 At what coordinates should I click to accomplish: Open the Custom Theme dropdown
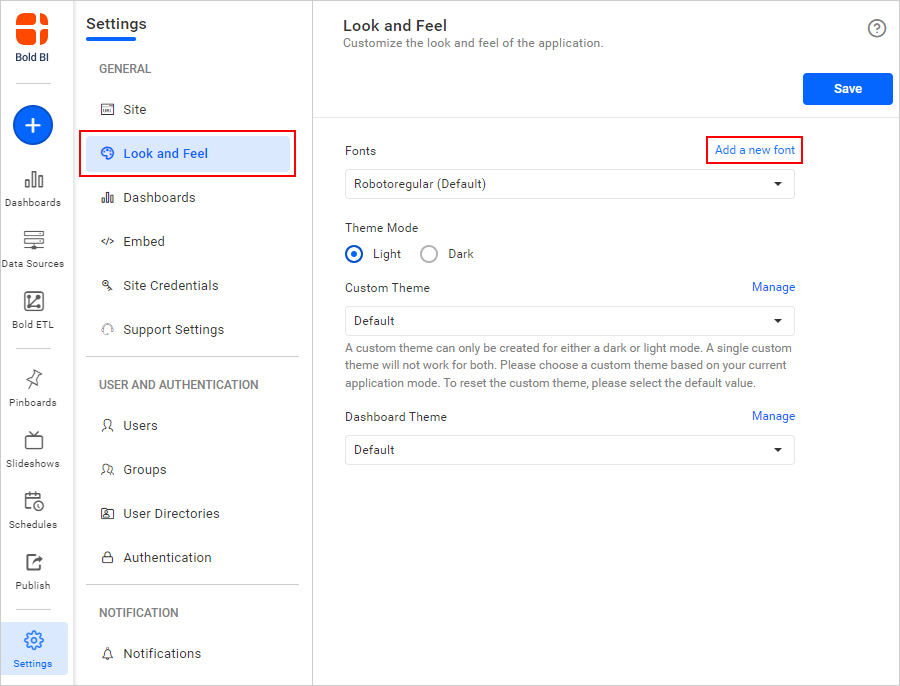tap(569, 321)
